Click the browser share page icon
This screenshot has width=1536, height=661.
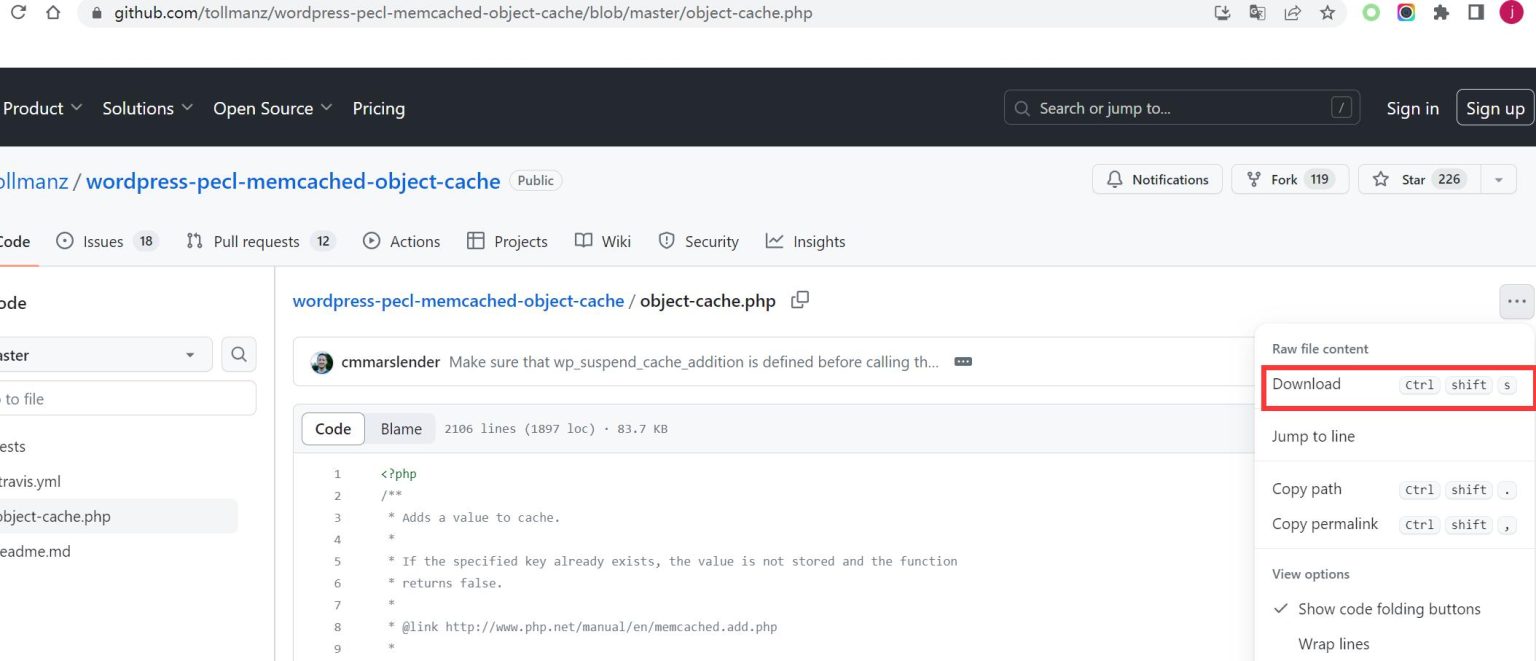(x=1293, y=13)
